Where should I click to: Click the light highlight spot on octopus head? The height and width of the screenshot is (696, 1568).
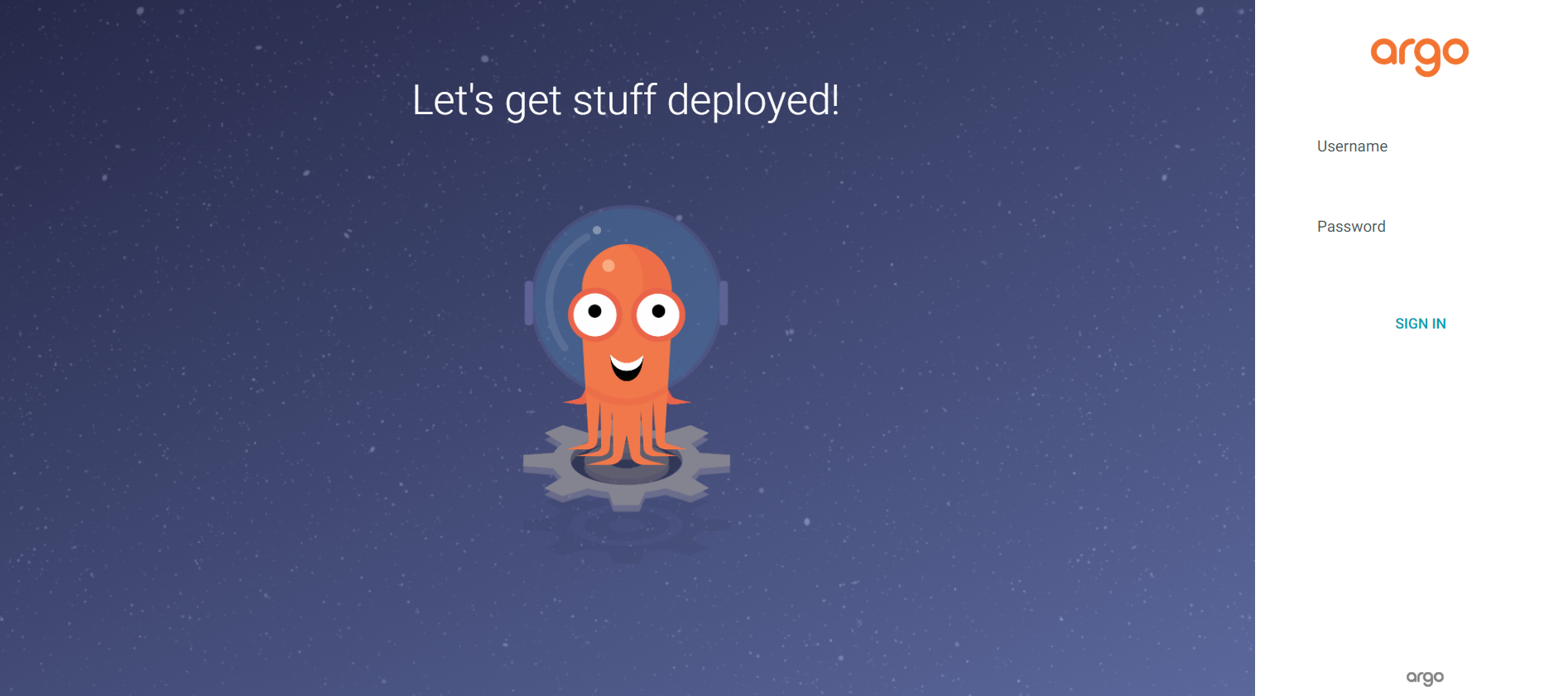[608, 266]
